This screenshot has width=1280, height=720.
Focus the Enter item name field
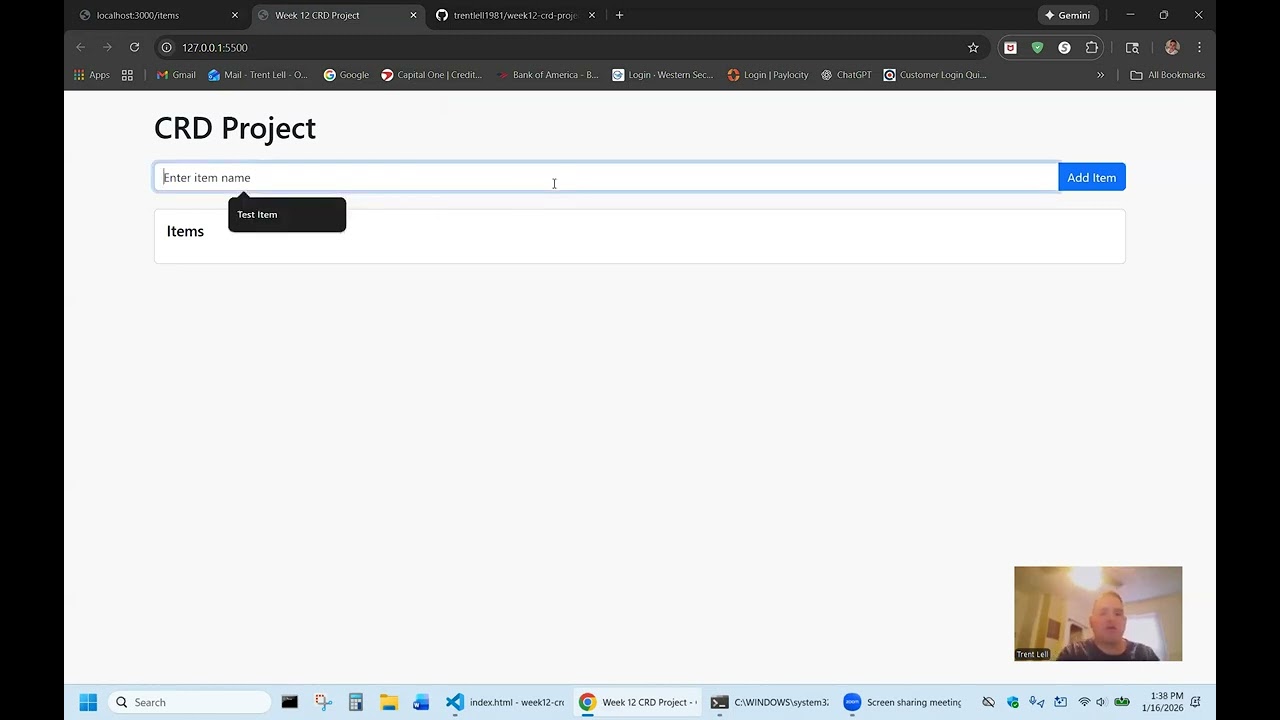pos(606,178)
